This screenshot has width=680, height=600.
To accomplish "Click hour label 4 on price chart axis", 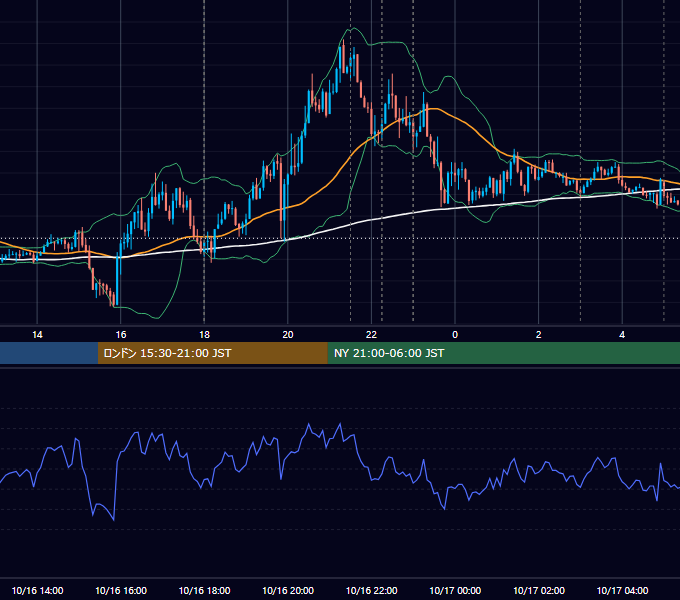I will [622, 335].
